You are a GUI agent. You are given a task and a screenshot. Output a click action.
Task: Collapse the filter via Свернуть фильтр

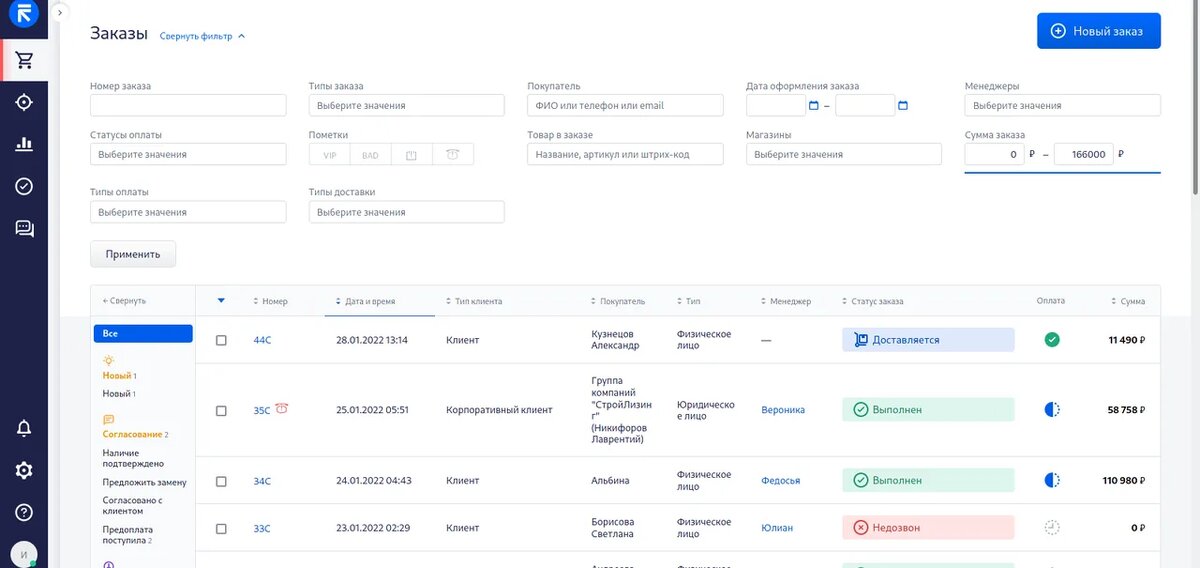coord(202,36)
